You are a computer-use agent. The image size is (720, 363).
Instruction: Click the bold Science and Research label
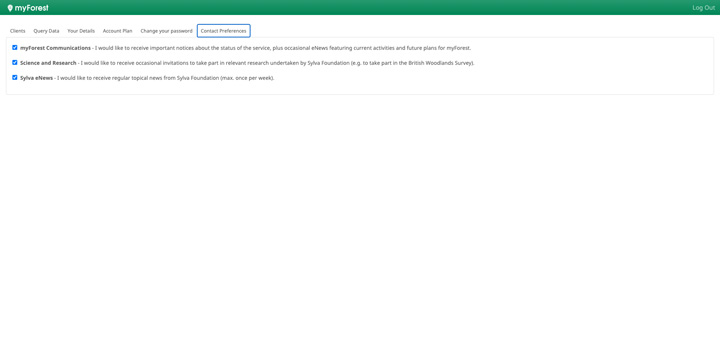[x=48, y=63]
